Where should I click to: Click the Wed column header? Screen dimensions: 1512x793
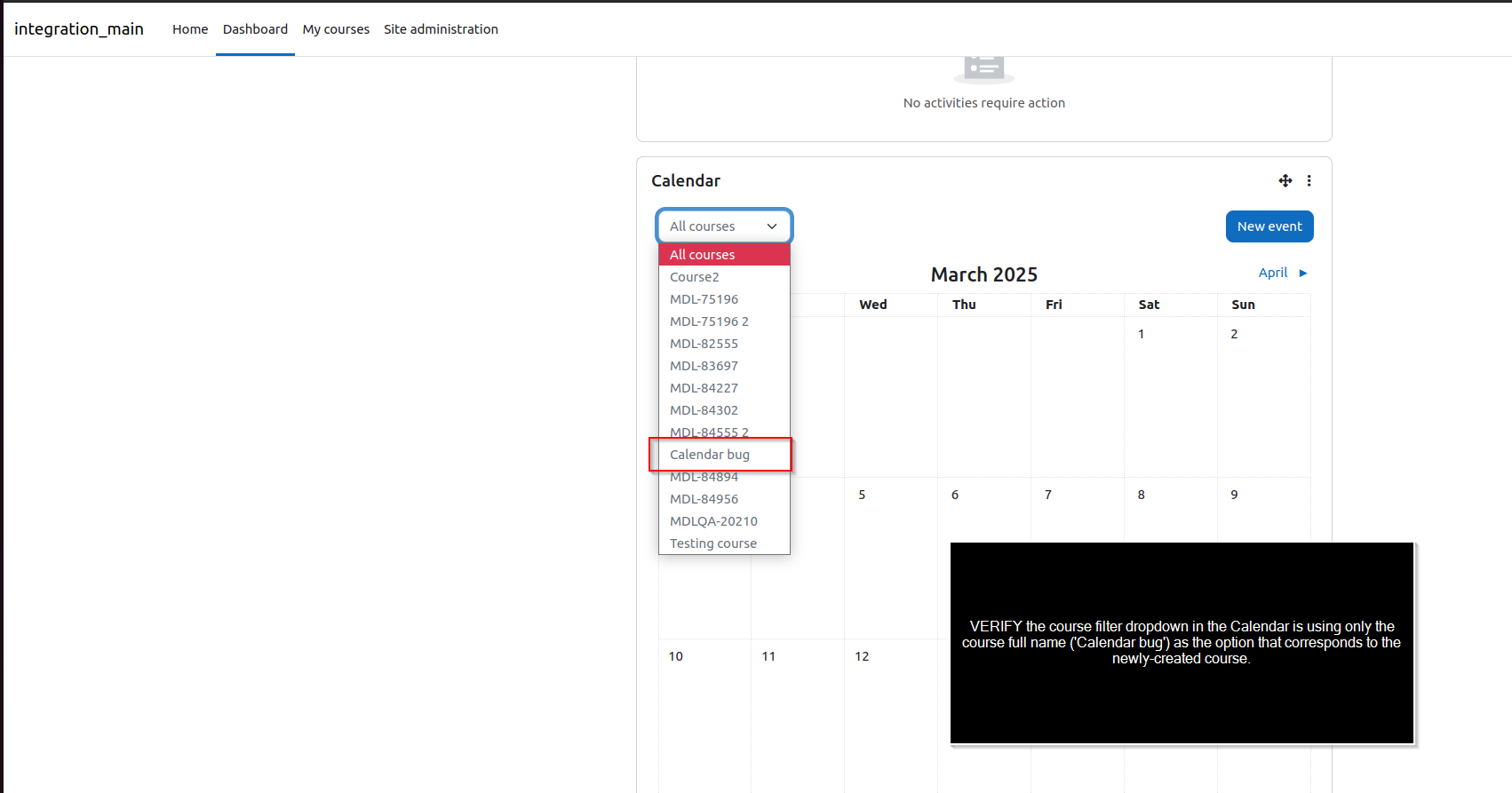click(x=873, y=305)
